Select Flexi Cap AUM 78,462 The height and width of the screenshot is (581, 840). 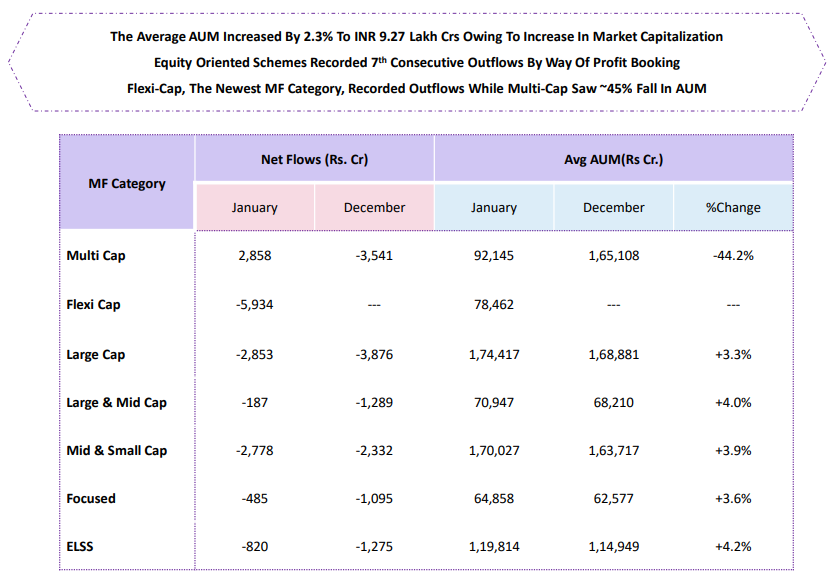click(494, 305)
